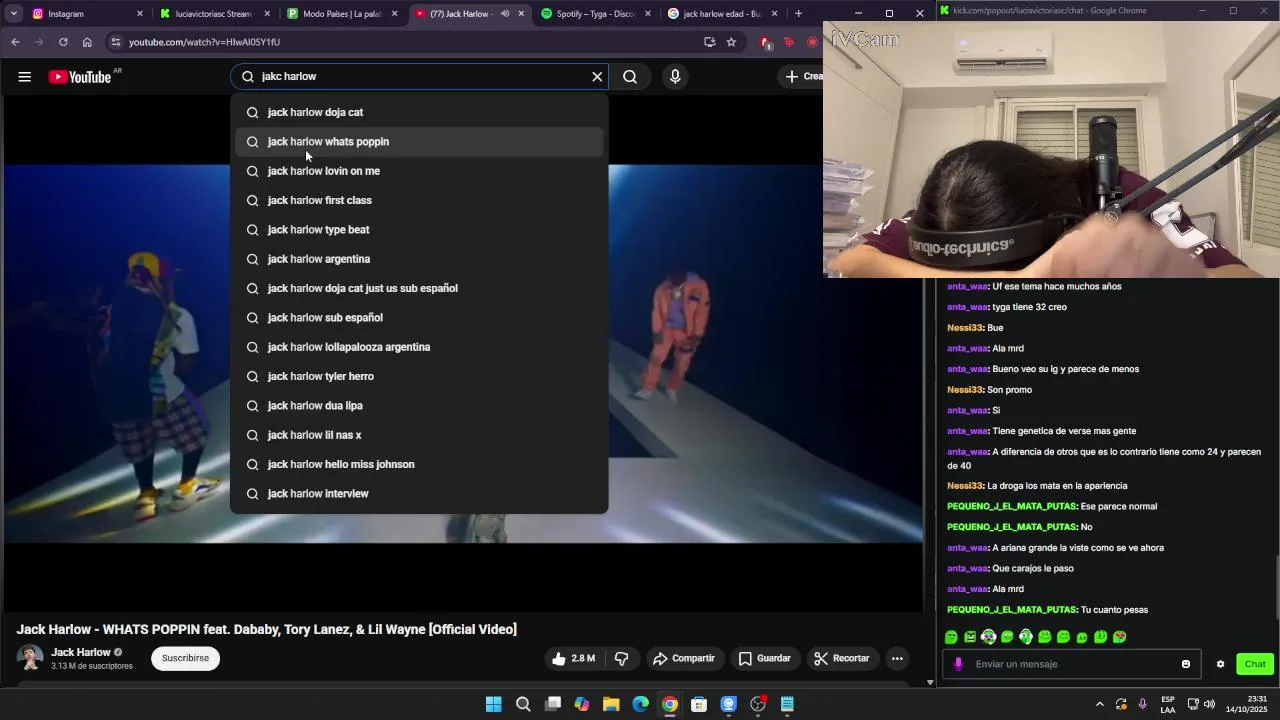Open the Jack Harlow channel avatar
This screenshot has height=720, width=1280.
30,658
